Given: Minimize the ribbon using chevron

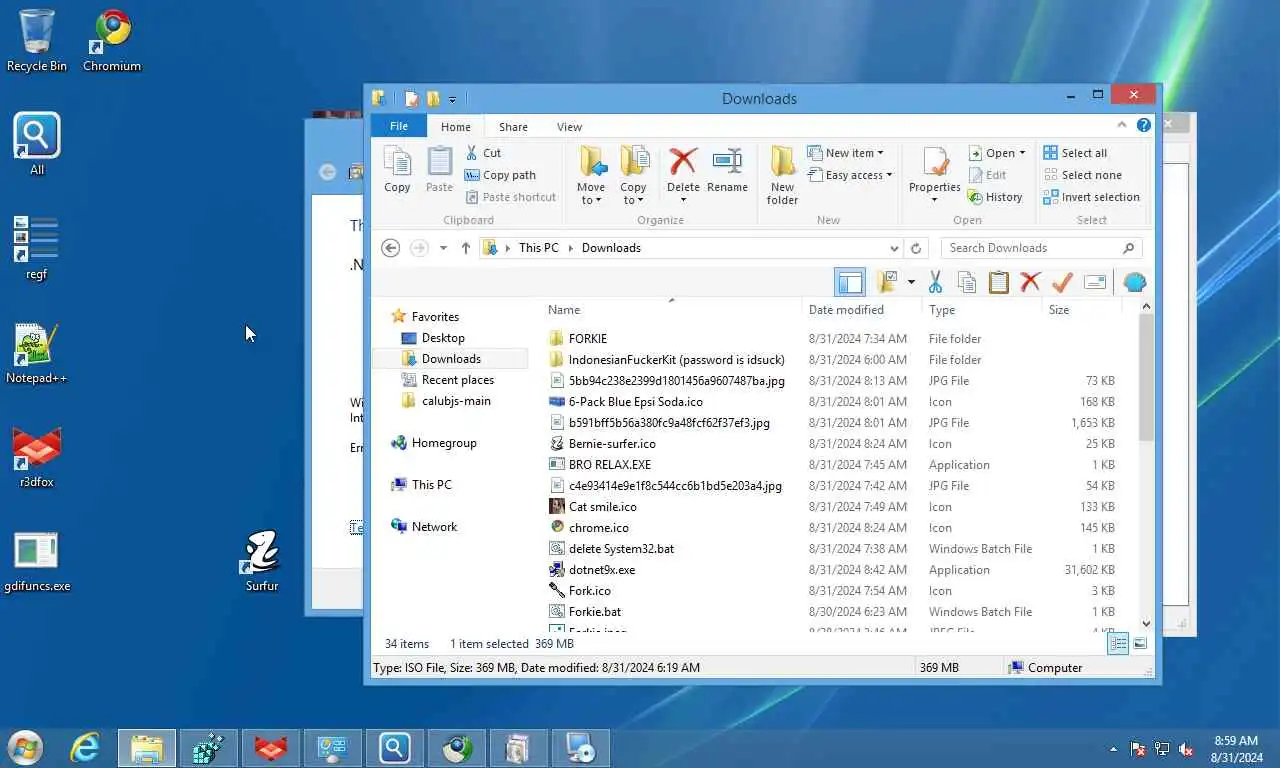Looking at the screenshot, I should coord(1122,125).
